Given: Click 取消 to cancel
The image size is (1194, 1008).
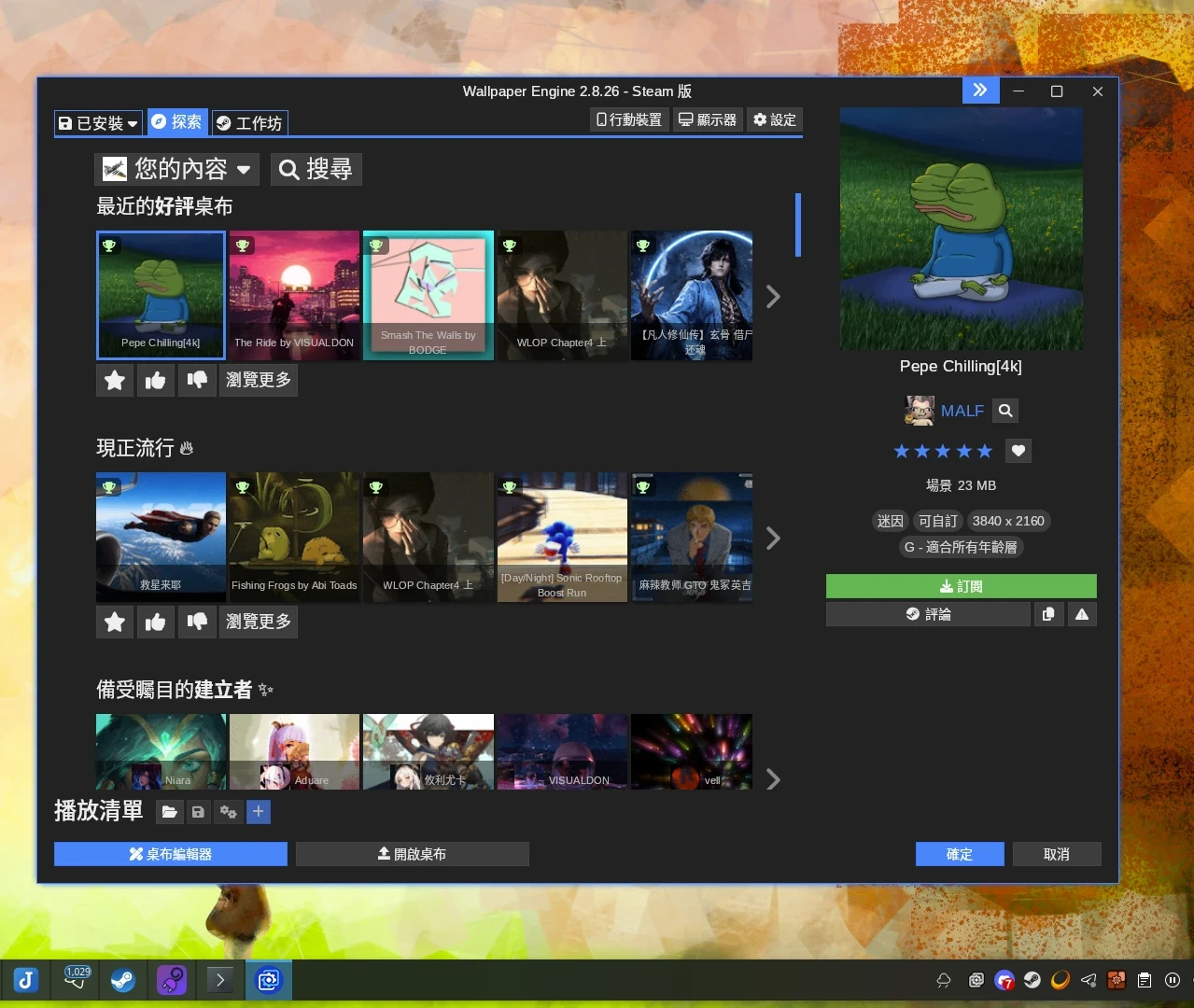Looking at the screenshot, I should [1057, 854].
